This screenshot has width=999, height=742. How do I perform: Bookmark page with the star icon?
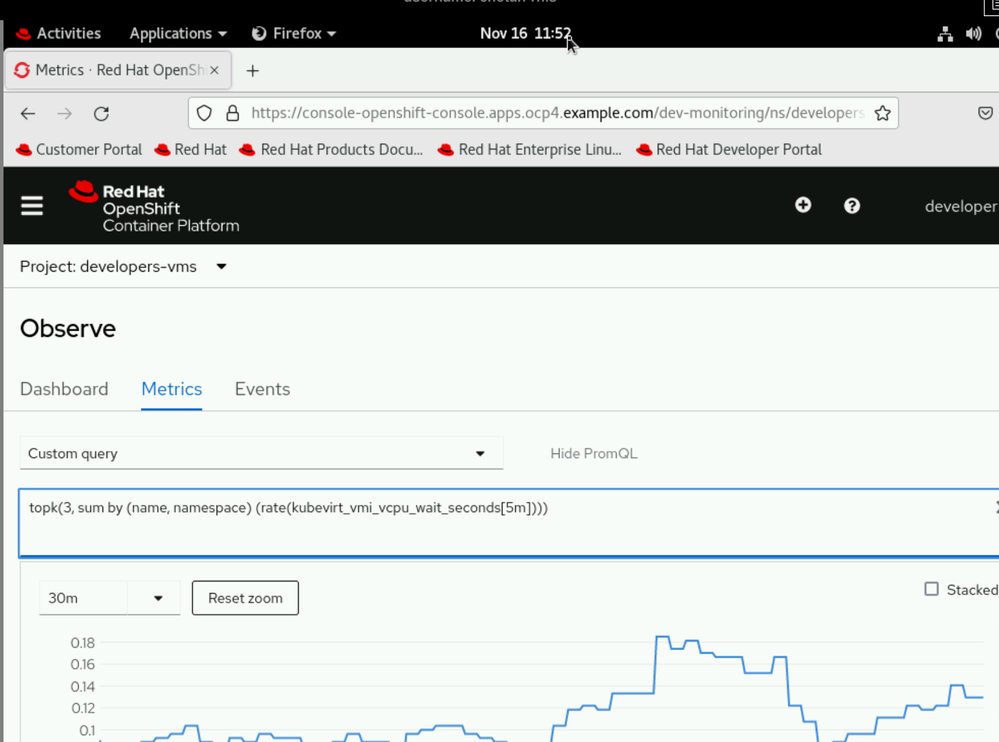(882, 113)
